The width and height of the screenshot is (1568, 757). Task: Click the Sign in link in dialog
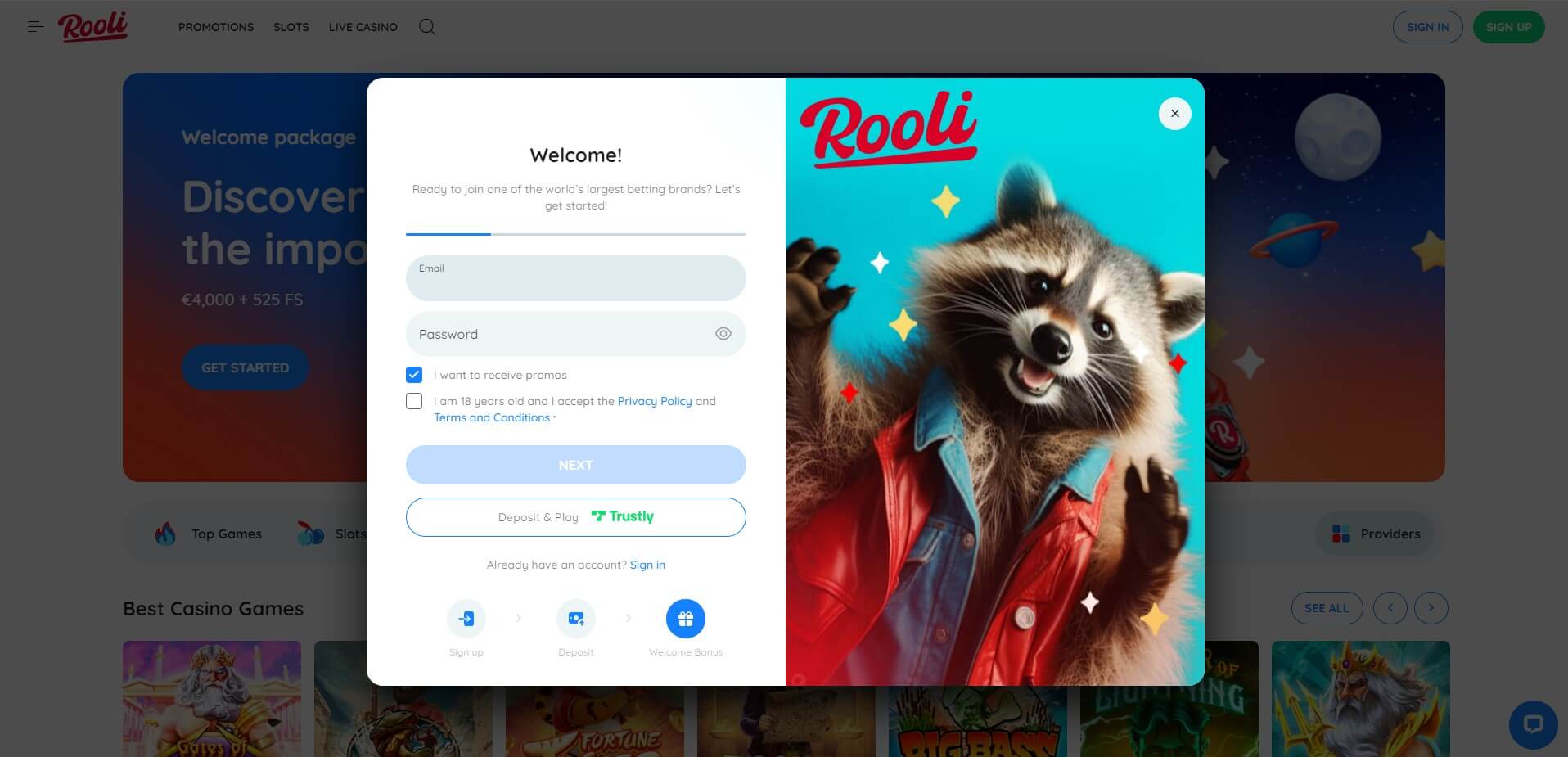point(647,565)
